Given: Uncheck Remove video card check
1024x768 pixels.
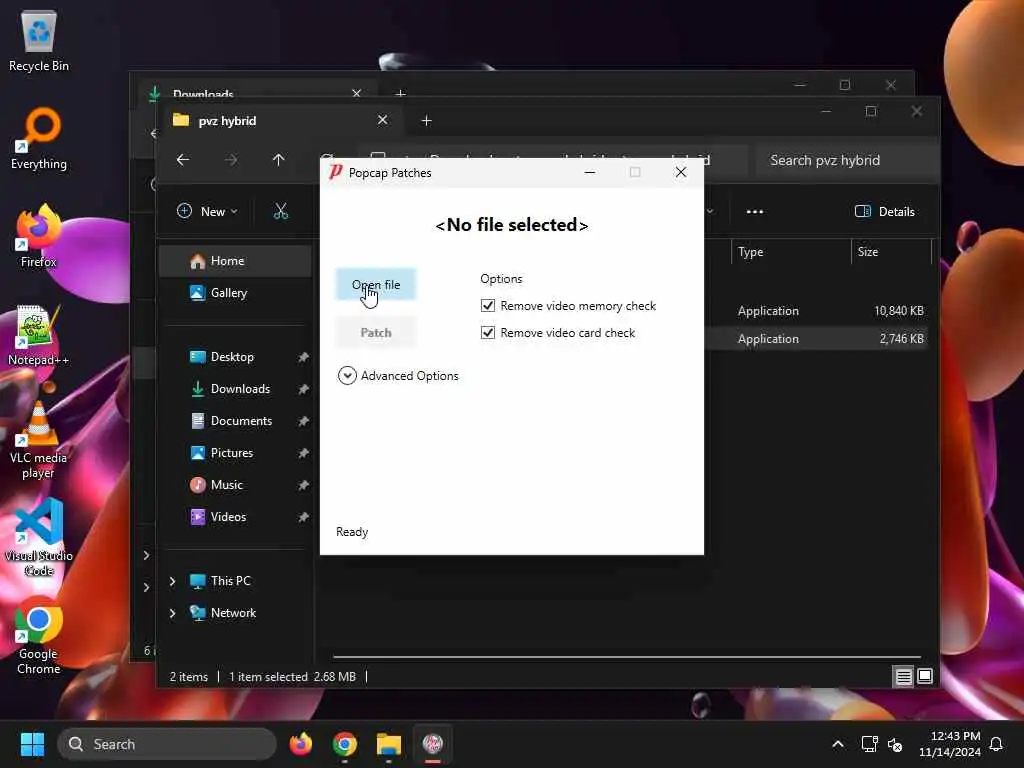Looking at the screenshot, I should 488,332.
